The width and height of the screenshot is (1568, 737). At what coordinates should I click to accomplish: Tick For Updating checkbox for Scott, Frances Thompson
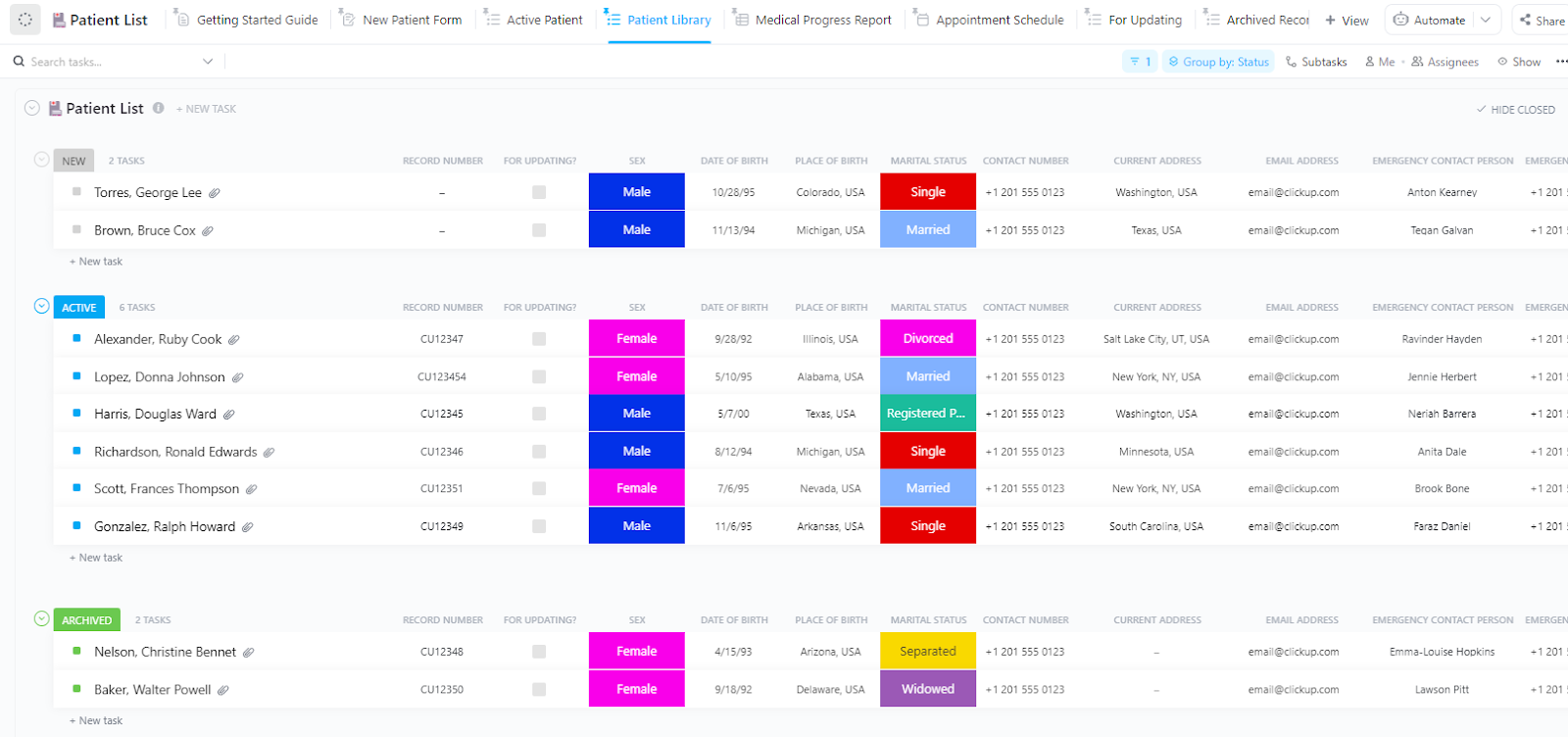pyautogui.click(x=539, y=488)
